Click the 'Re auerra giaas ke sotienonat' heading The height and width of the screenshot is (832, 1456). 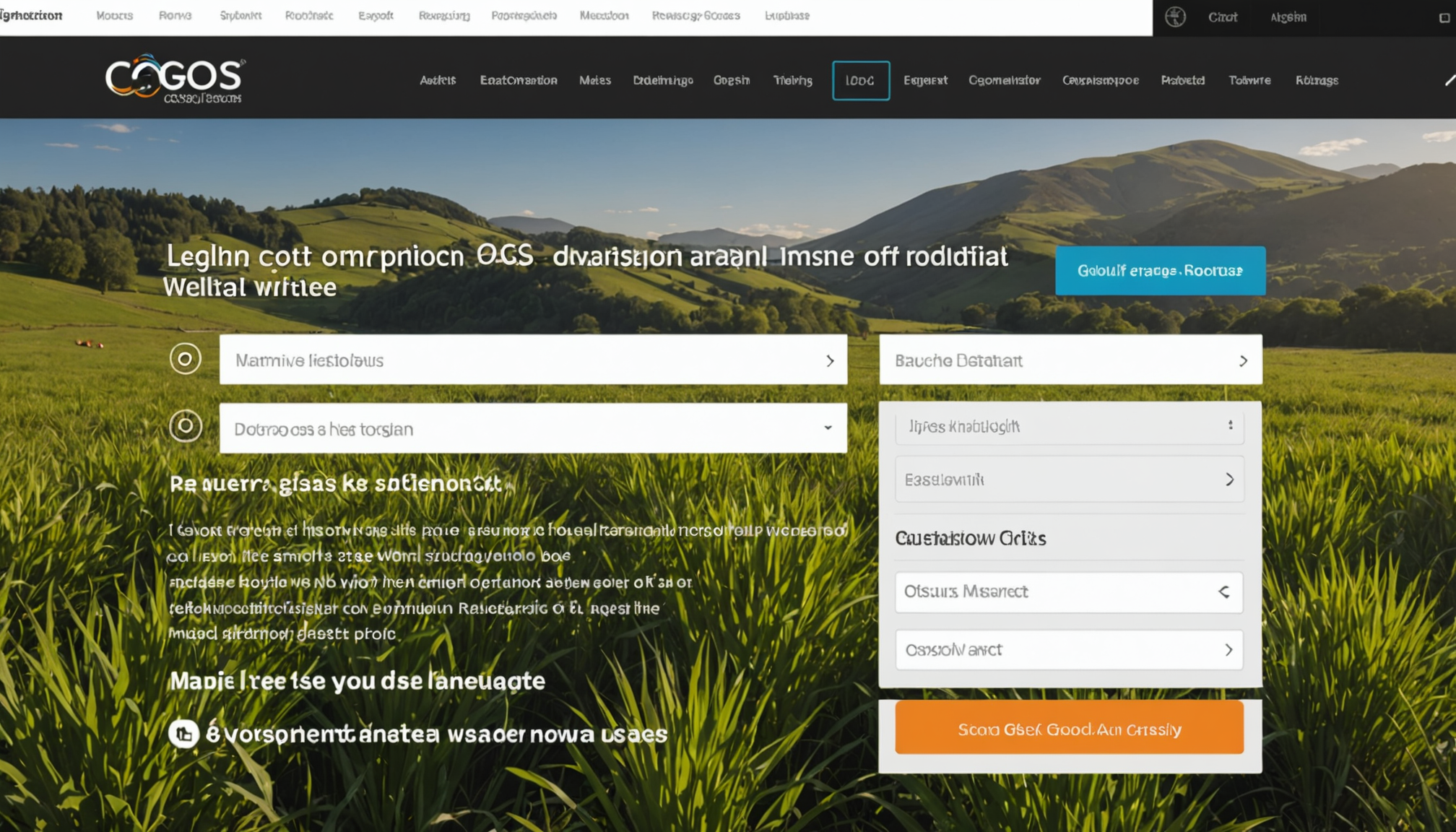click(335, 484)
